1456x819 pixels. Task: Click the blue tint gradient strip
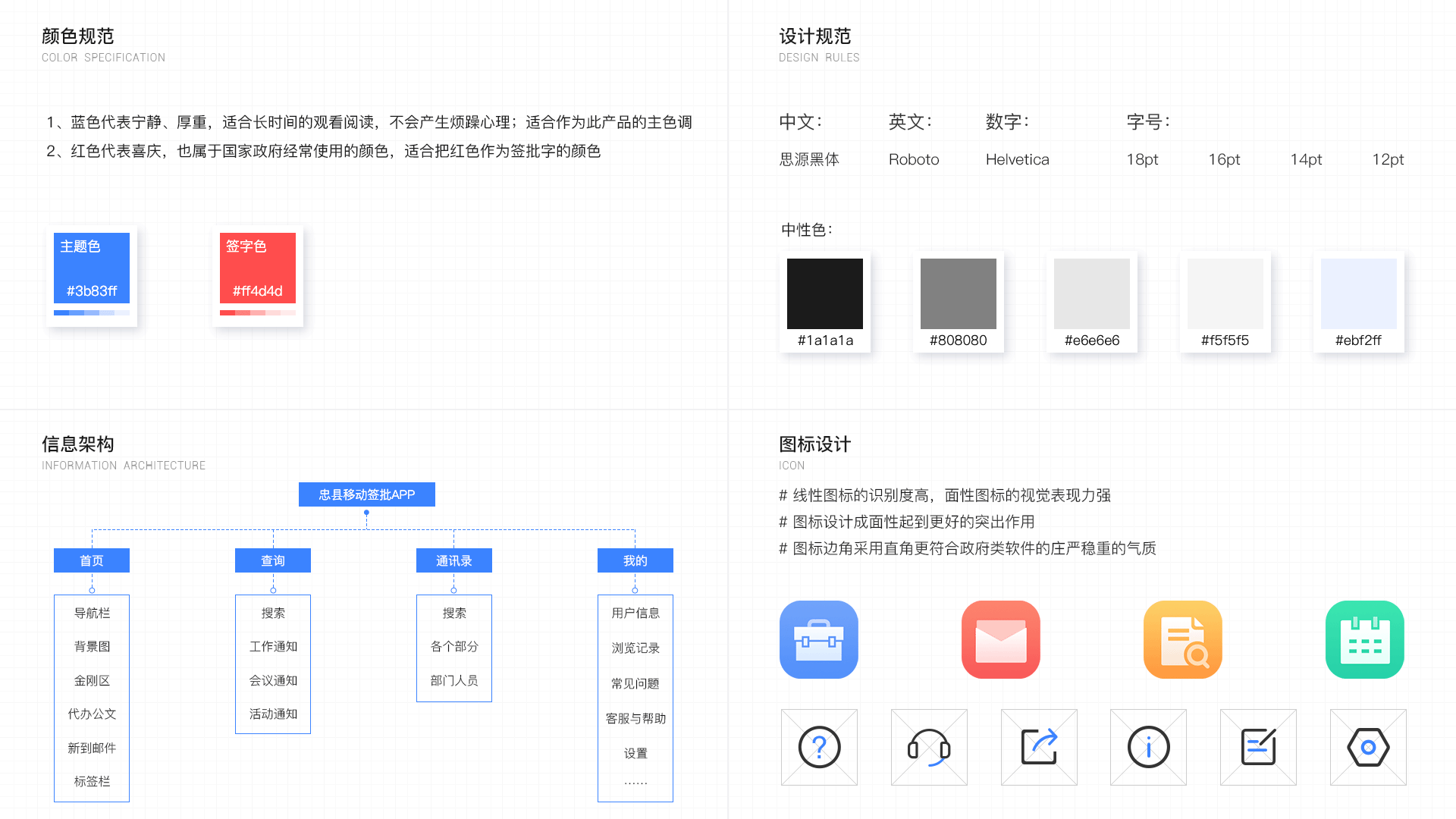(92, 312)
